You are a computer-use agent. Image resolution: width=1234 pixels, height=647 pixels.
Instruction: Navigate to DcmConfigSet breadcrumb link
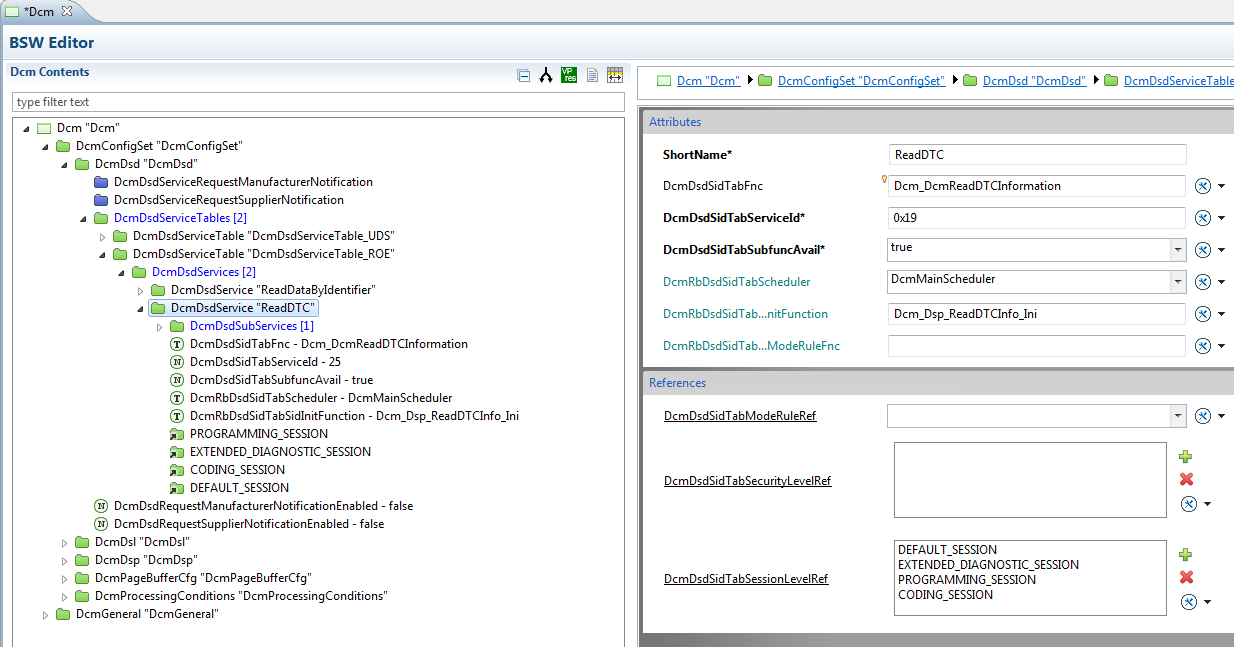pyautogui.click(x=861, y=81)
